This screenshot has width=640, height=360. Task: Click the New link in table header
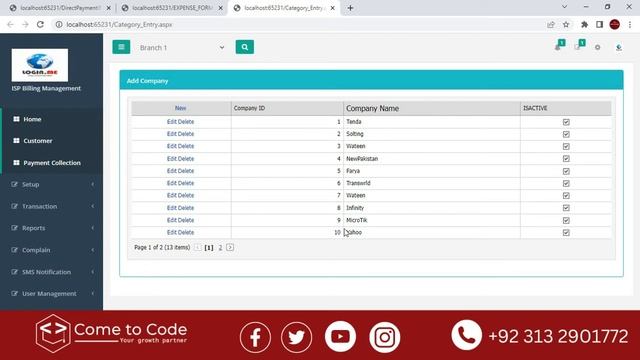(180, 108)
